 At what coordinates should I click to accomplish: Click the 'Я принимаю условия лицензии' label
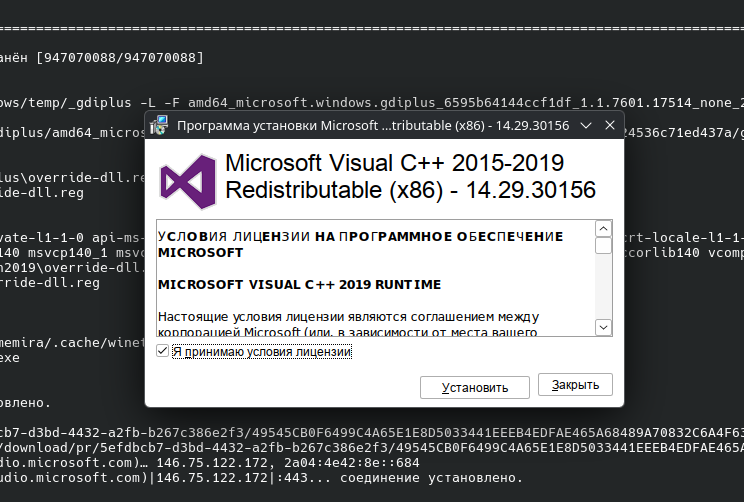pyautogui.click(x=261, y=352)
